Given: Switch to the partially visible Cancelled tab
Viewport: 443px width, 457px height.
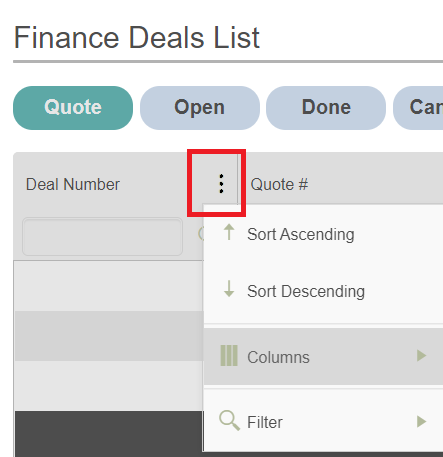Looking at the screenshot, I should [x=418, y=108].
